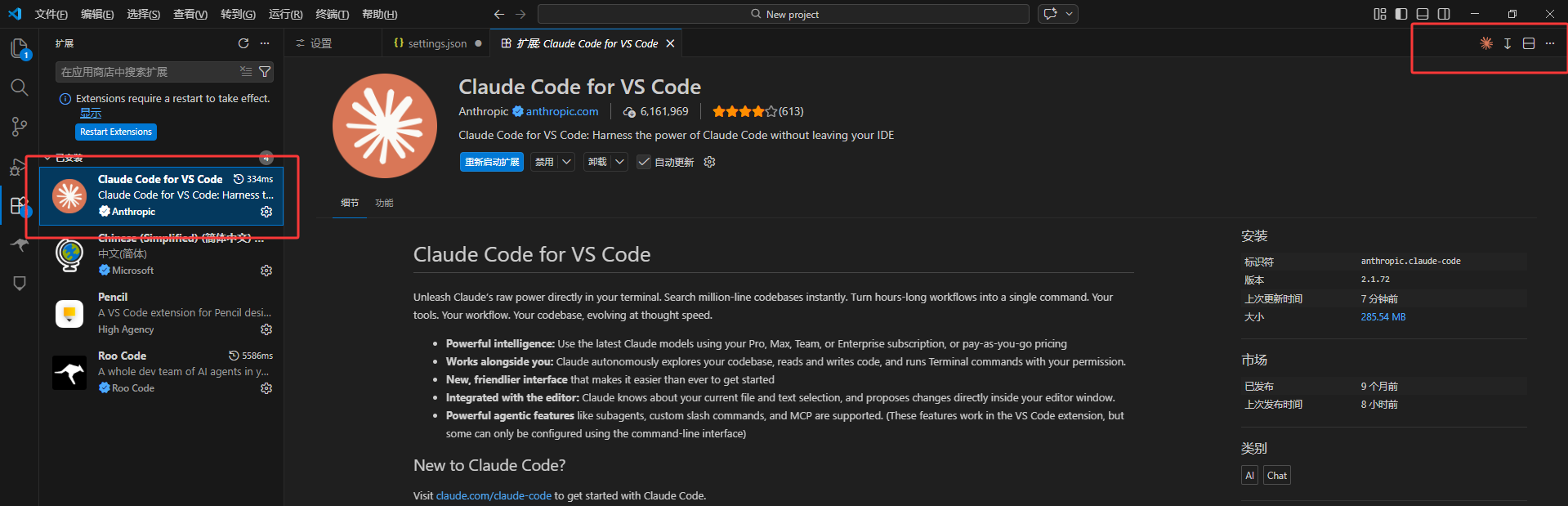
Task: Click the show link under restart notice
Action: point(91,113)
